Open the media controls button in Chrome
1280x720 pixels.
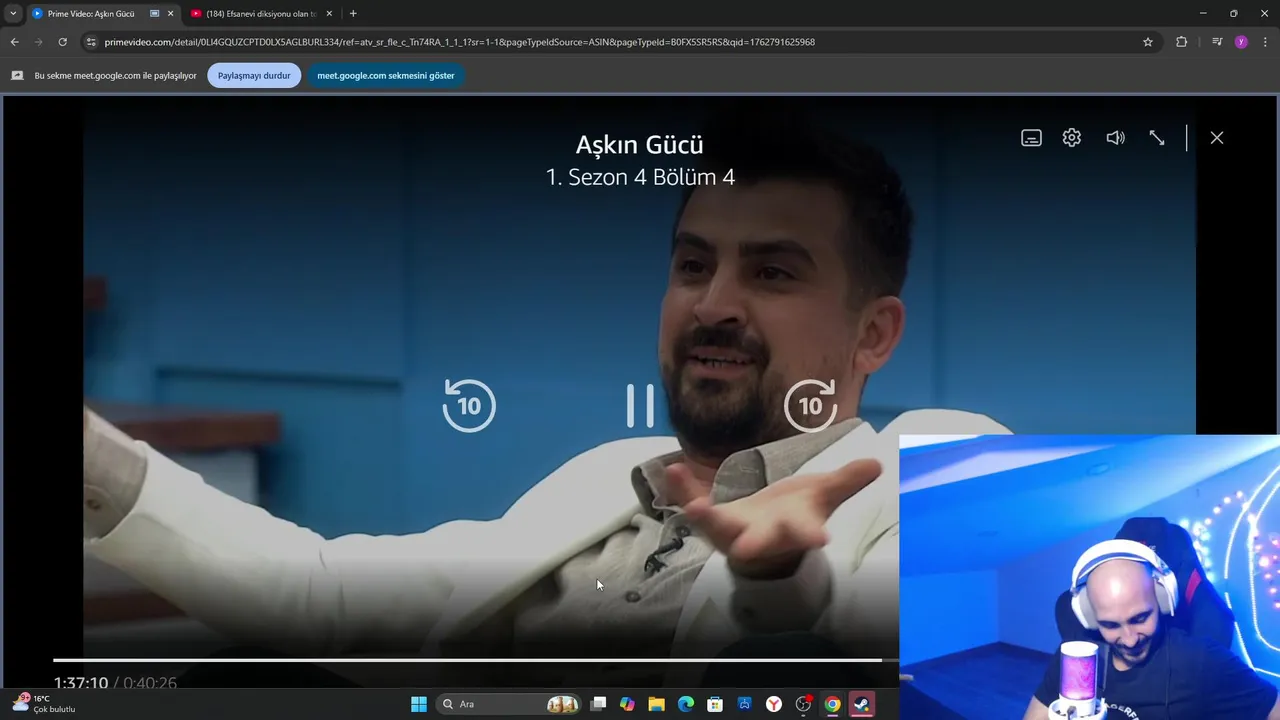point(1216,42)
